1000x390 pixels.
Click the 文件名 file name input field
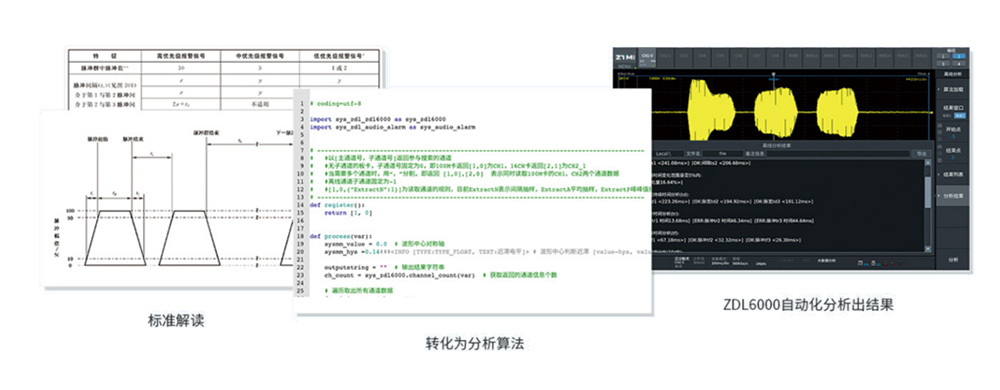click(x=723, y=154)
